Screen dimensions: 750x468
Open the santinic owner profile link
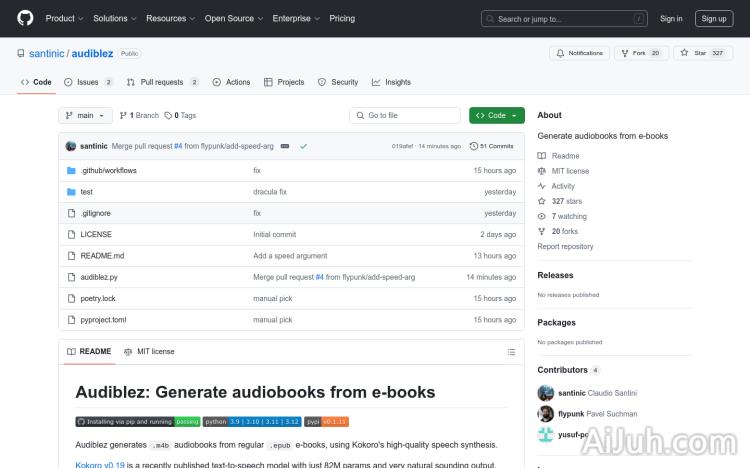(x=46, y=54)
